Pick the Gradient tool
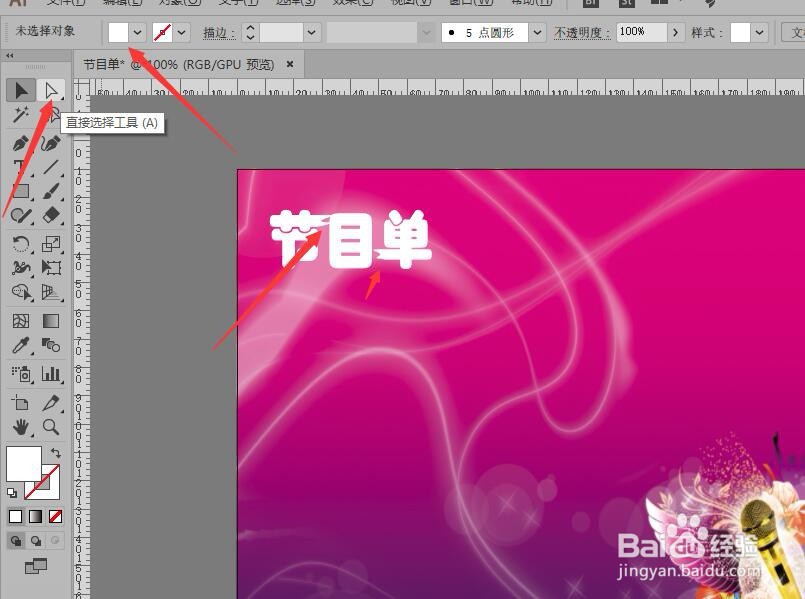805x599 pixels. click(51, 320)
